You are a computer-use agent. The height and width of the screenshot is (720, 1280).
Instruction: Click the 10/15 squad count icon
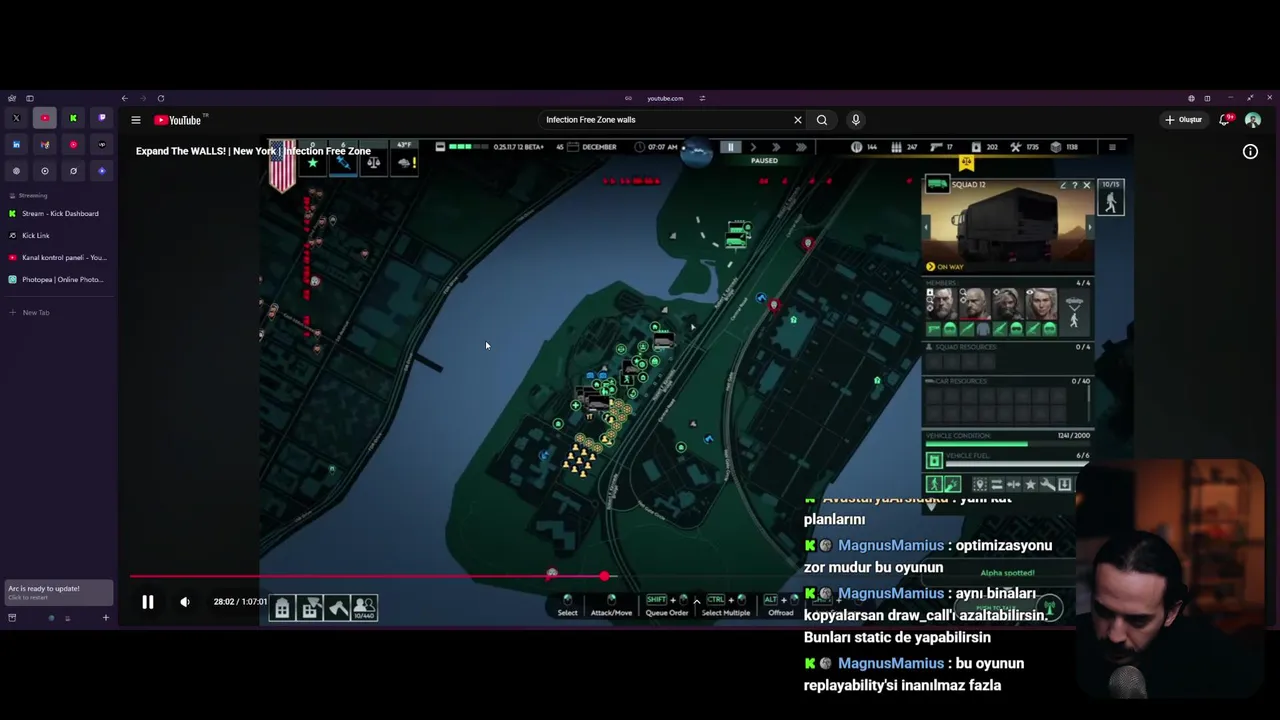point(1111,197)
